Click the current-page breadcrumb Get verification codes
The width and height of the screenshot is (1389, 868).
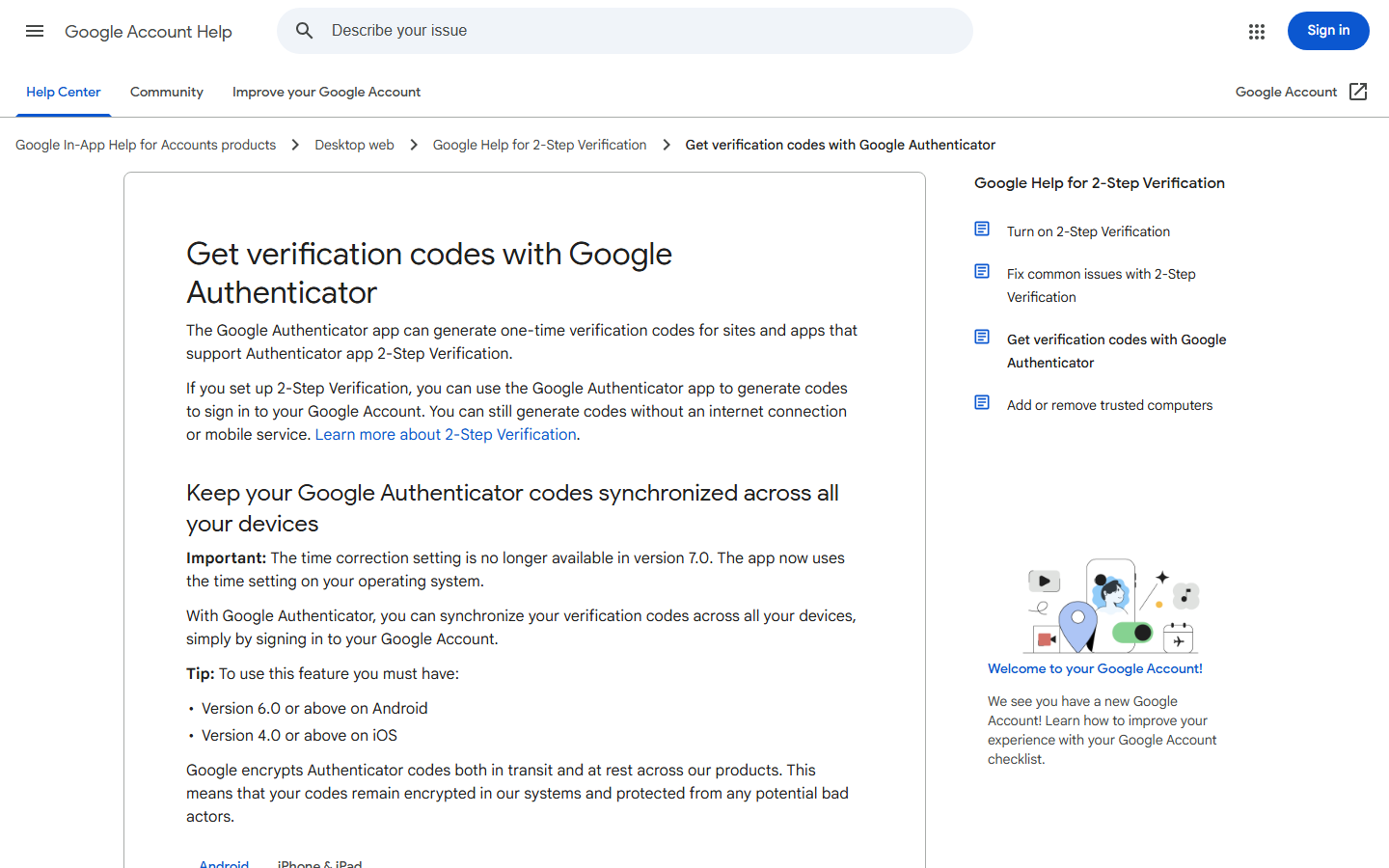[840, 145]
